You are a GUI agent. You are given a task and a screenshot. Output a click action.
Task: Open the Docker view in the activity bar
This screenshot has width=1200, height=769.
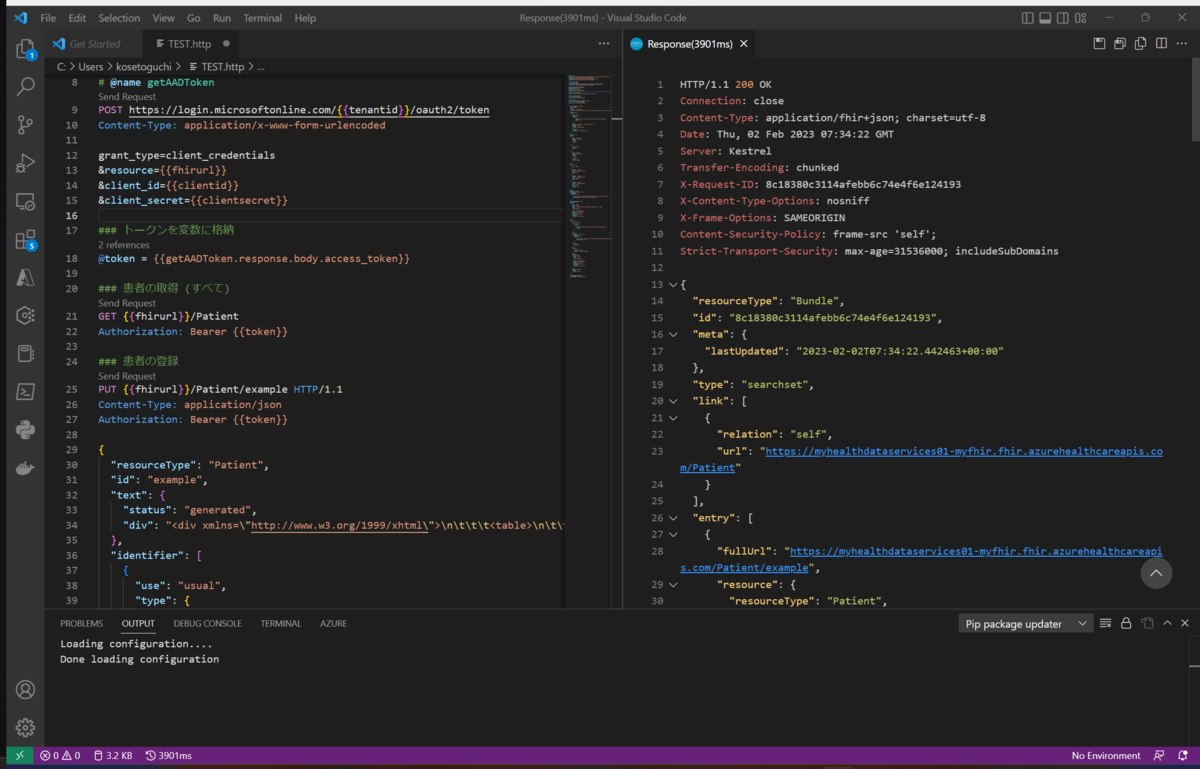(25, 468)
